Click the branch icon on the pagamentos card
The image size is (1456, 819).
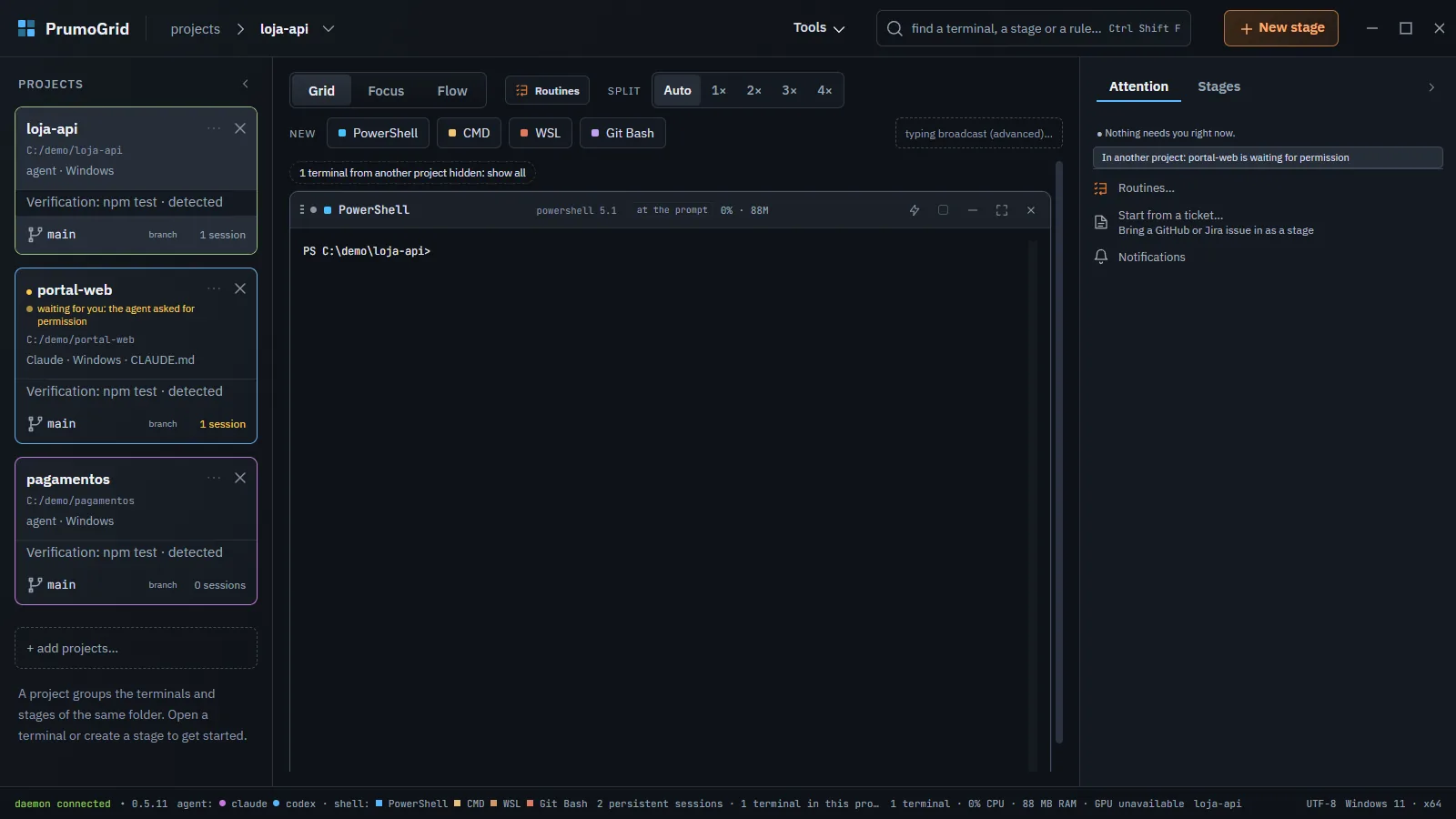(35, 584)
